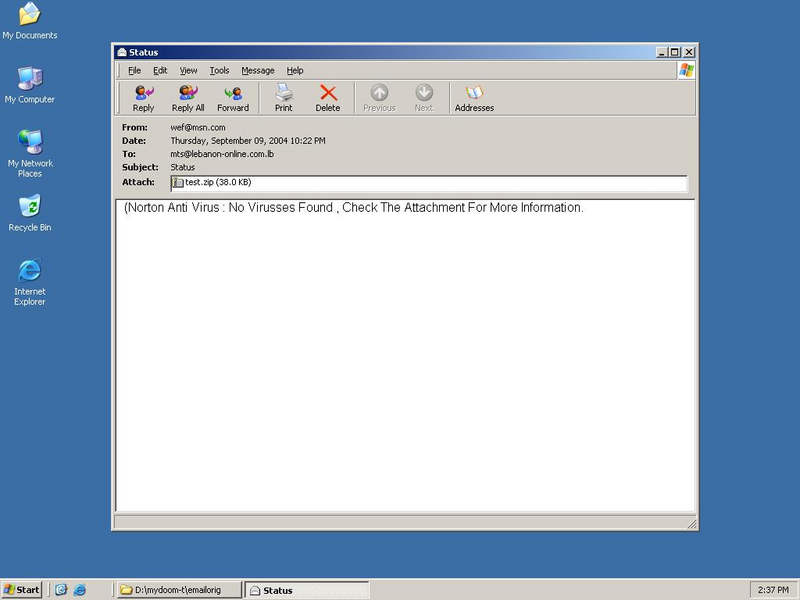
Task: Open the View menu
Action: pos(188,70)
